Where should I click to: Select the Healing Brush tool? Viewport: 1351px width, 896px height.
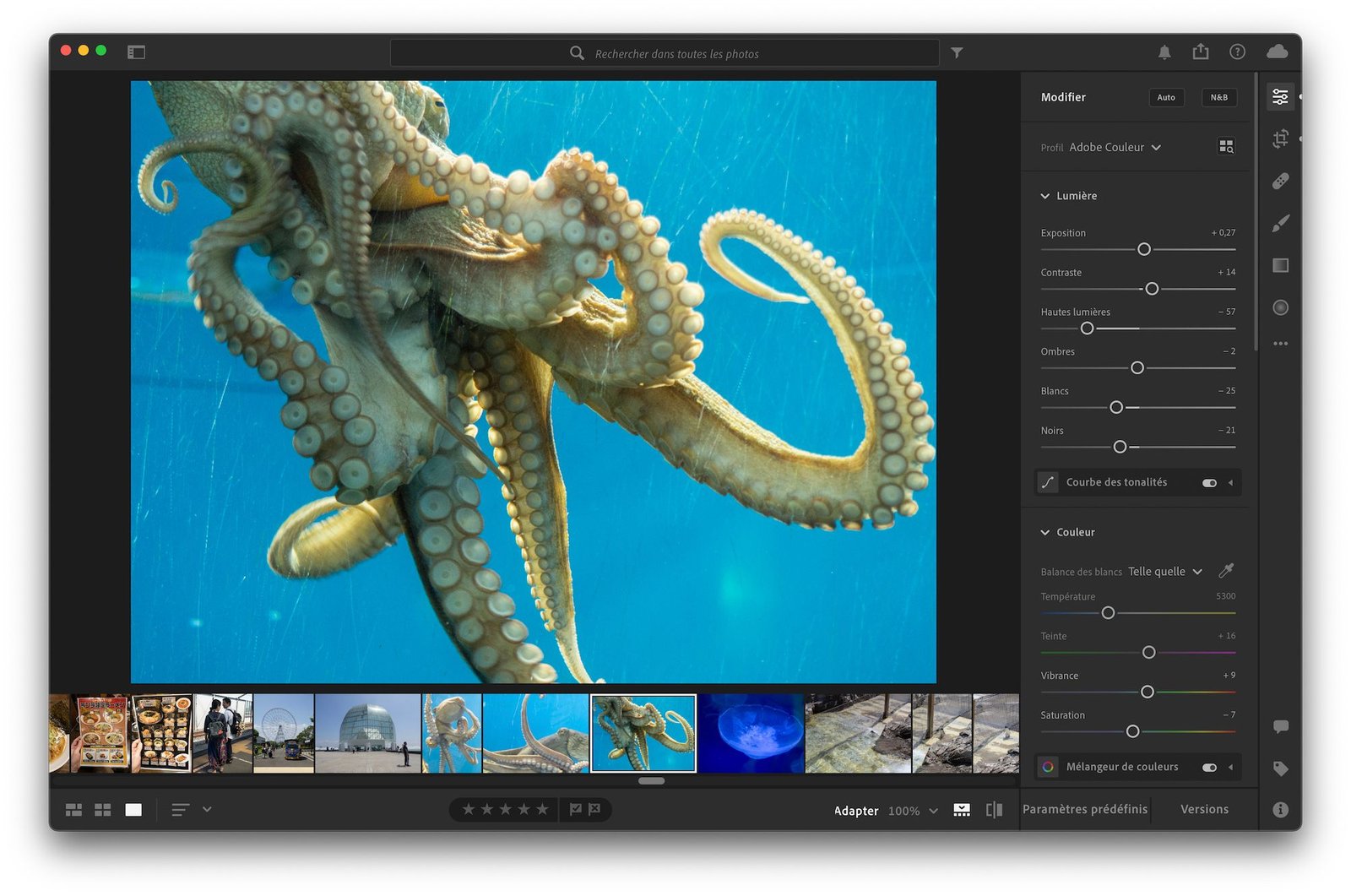pyautogui.click(x=1280, y=181)
